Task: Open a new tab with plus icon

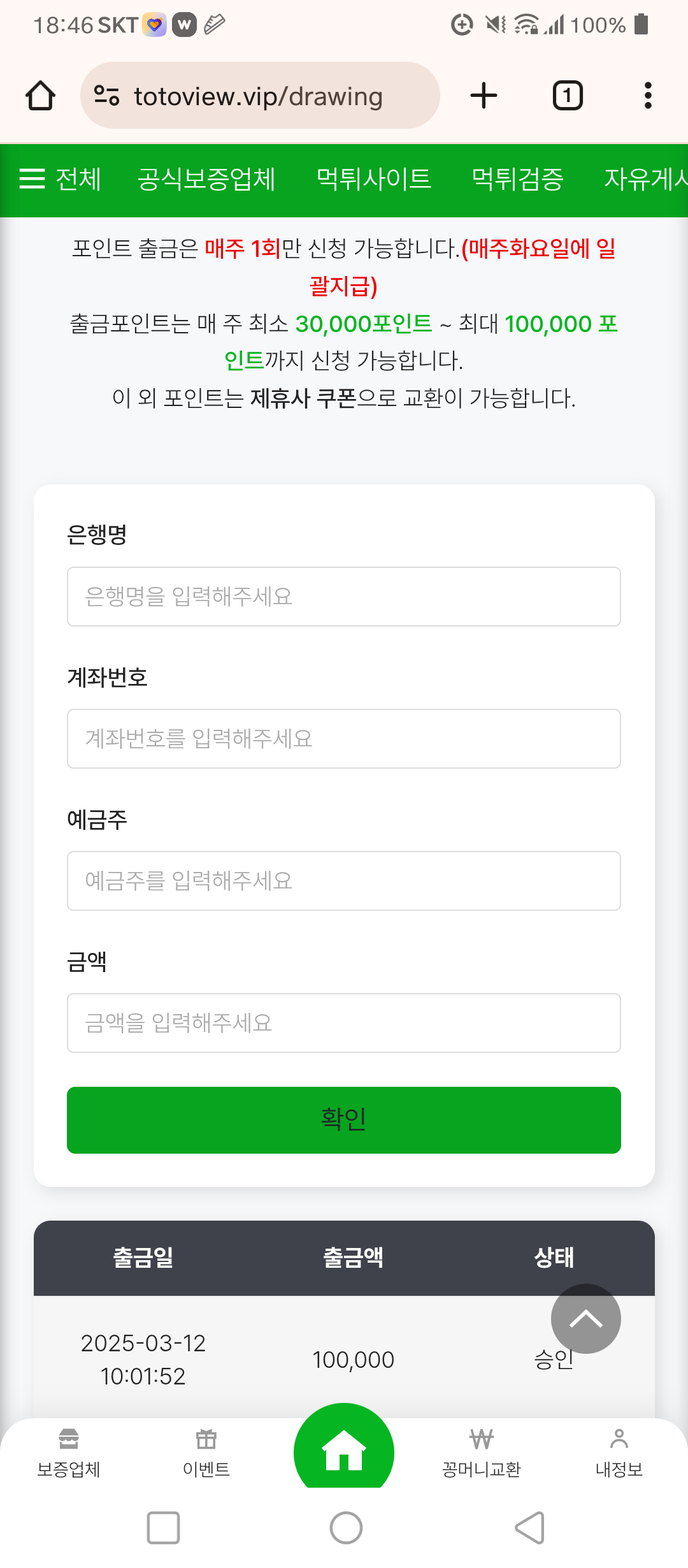Action: [x=484, y=96]
